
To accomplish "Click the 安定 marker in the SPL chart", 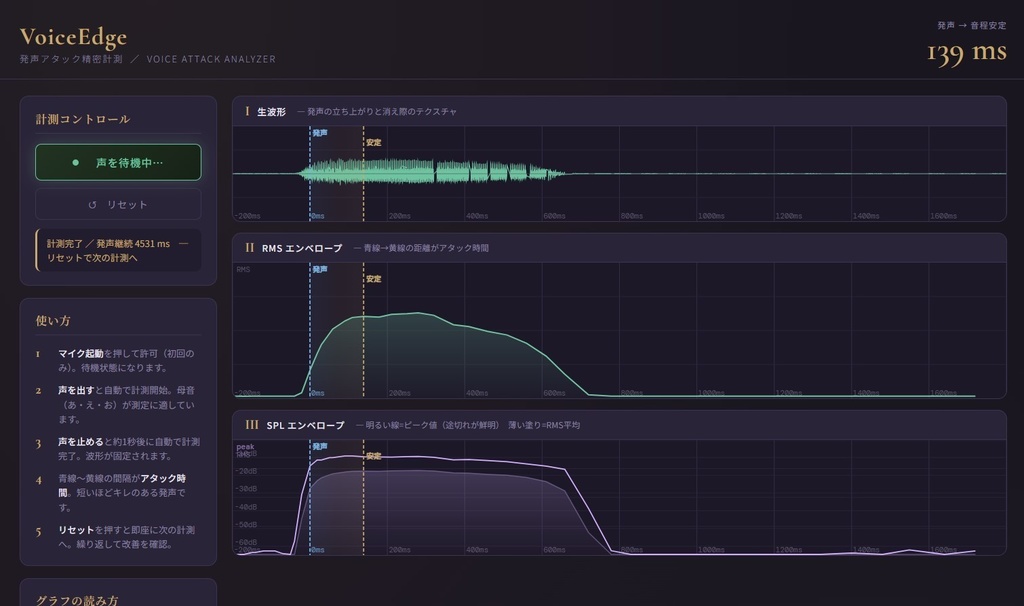I will (x=374, y=456).
